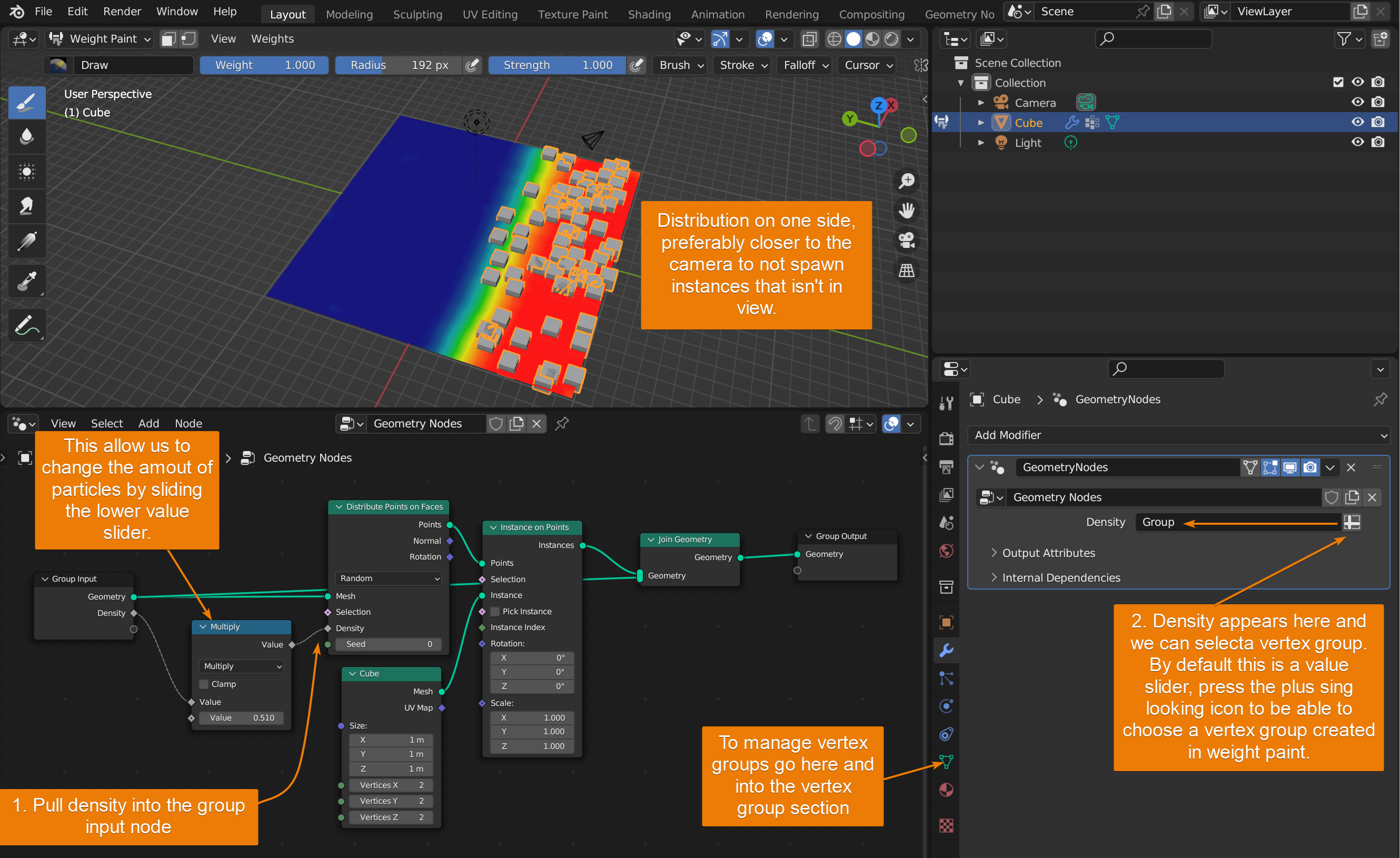Select the Annotate tool
1400x858 pixels.
pos(27,325)
